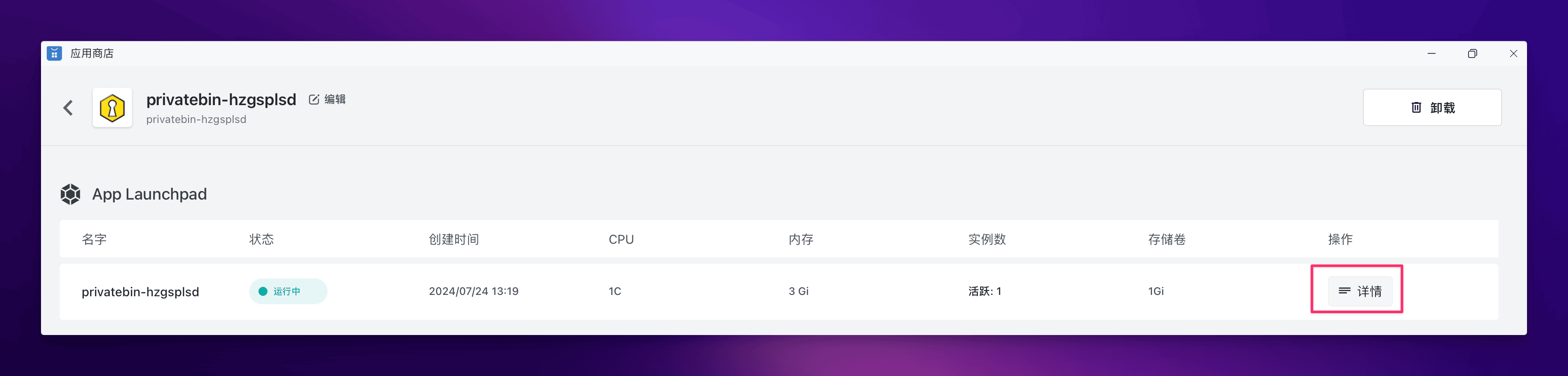The width and height of the screenshot is (1568, 376).
Task: Select privatebin-hzgsplsd name in table row
Action: (140, 292)
